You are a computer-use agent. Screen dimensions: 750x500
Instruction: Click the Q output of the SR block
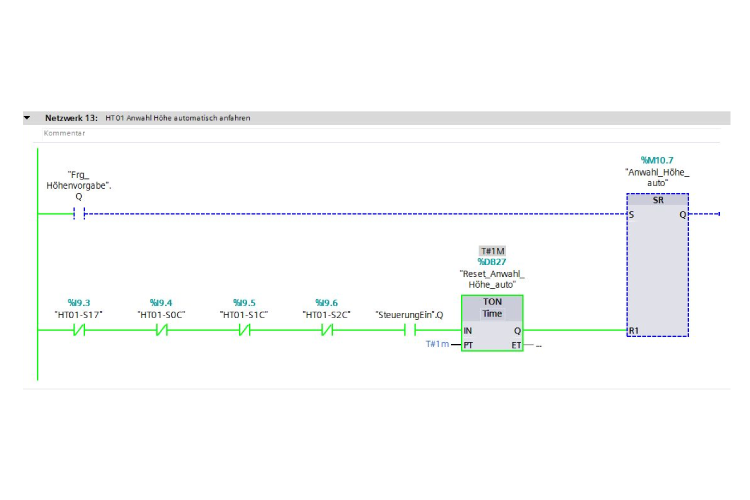tap(683, 215)
